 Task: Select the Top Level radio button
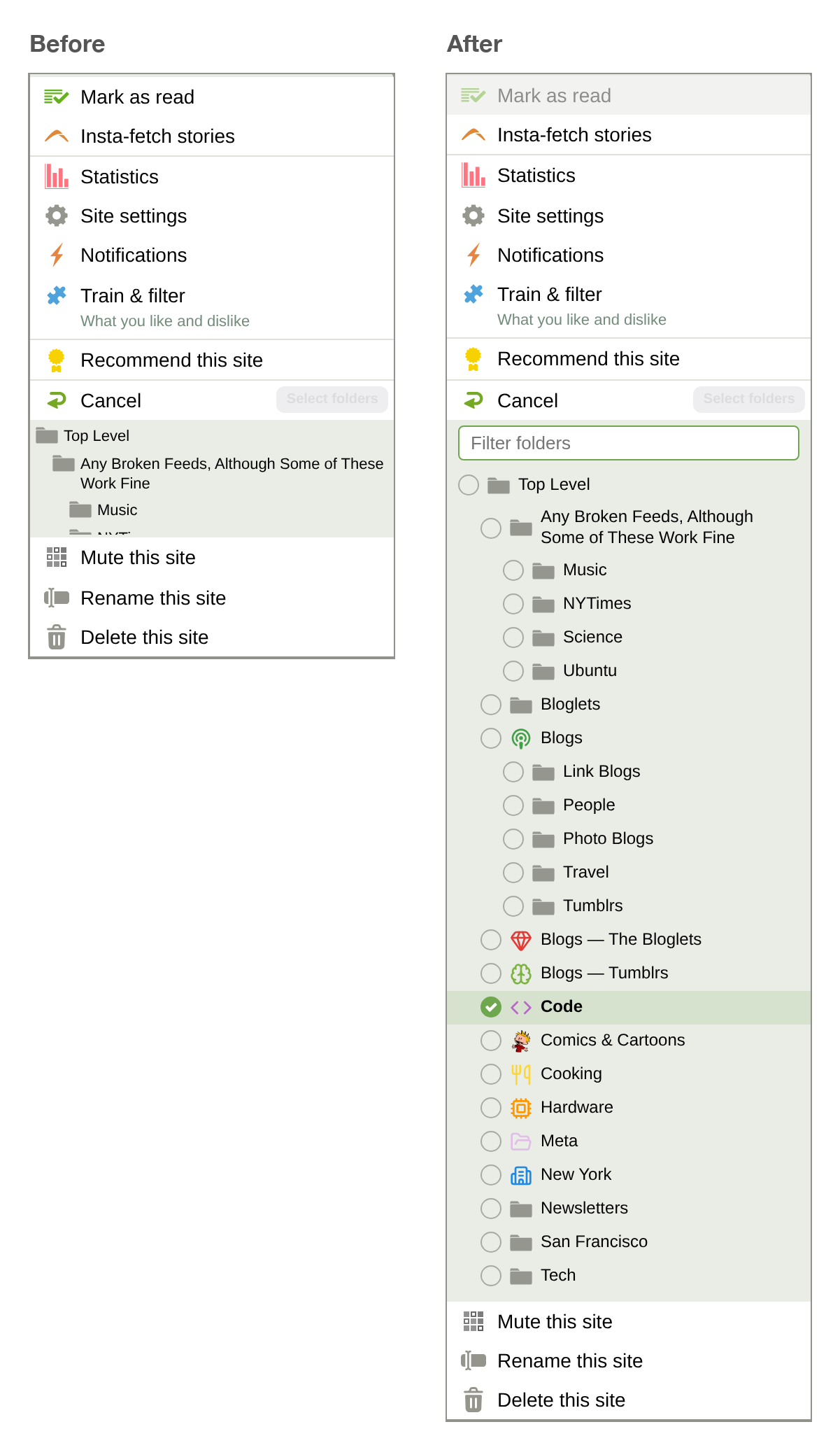469,484
